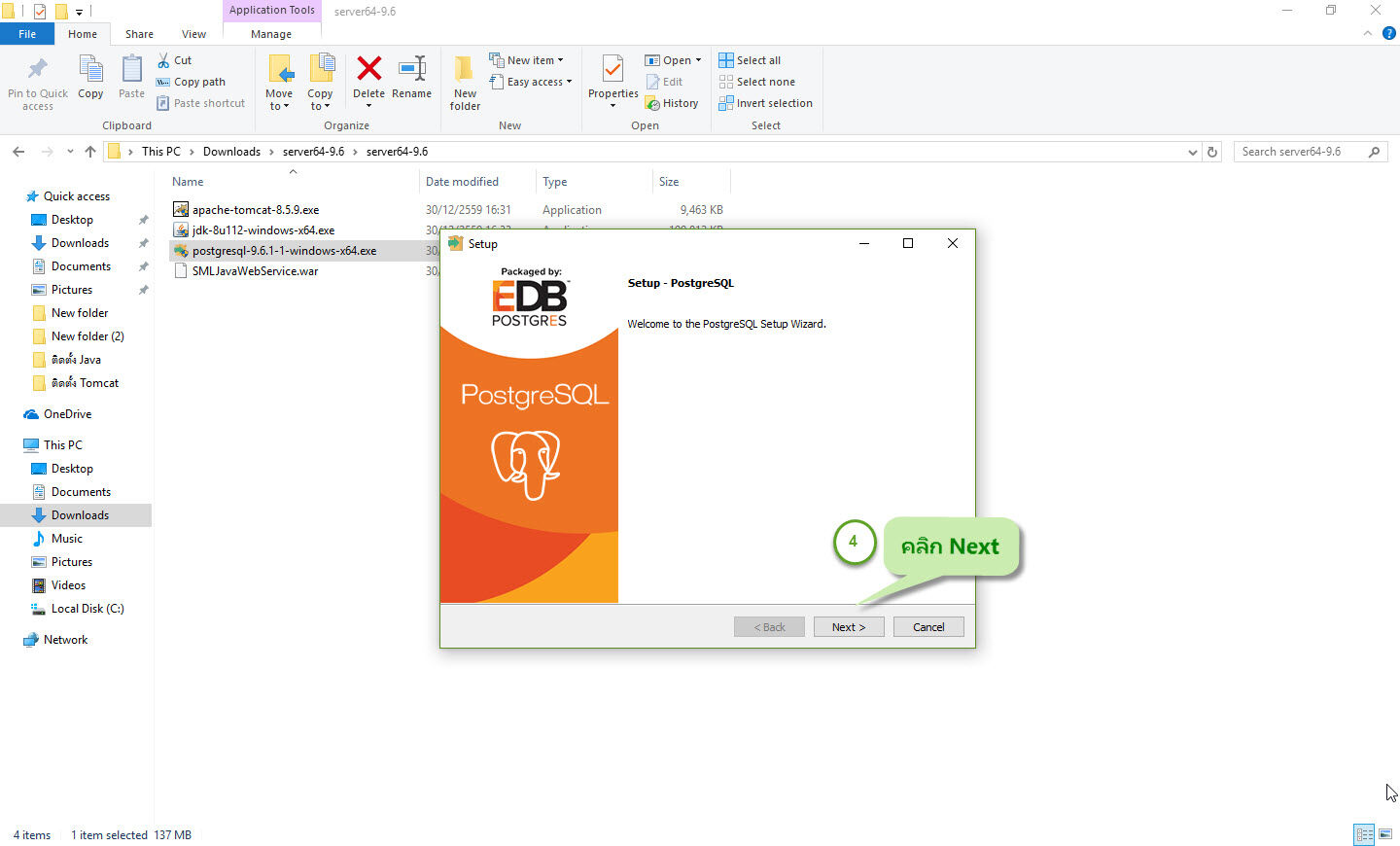Collapse the ribbon with the chevron

coord(1367,33)
